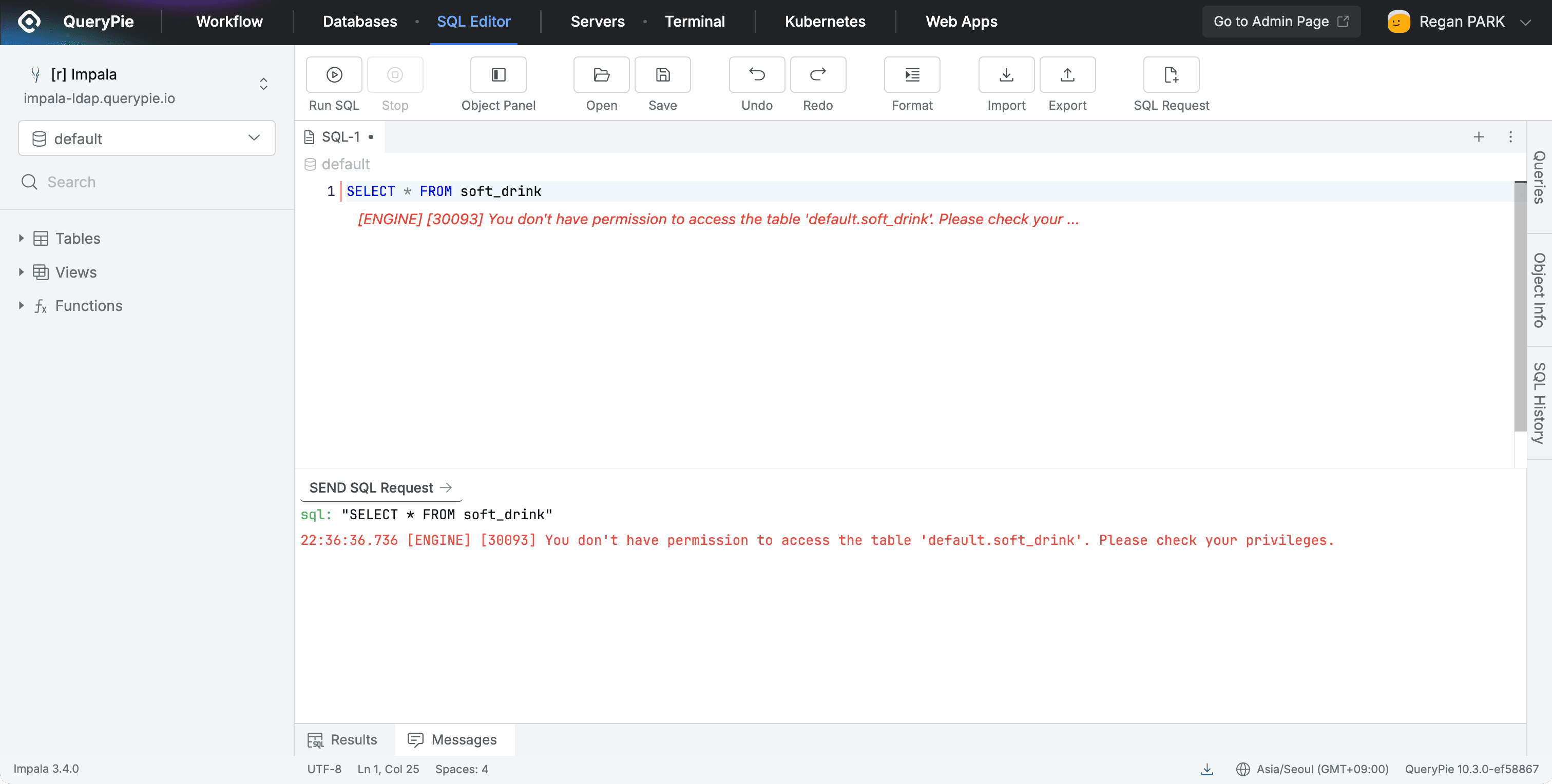Run the SQL query with Run SQL icon
This screenshot has height=784, width=1552.
[x=333, y=75]
